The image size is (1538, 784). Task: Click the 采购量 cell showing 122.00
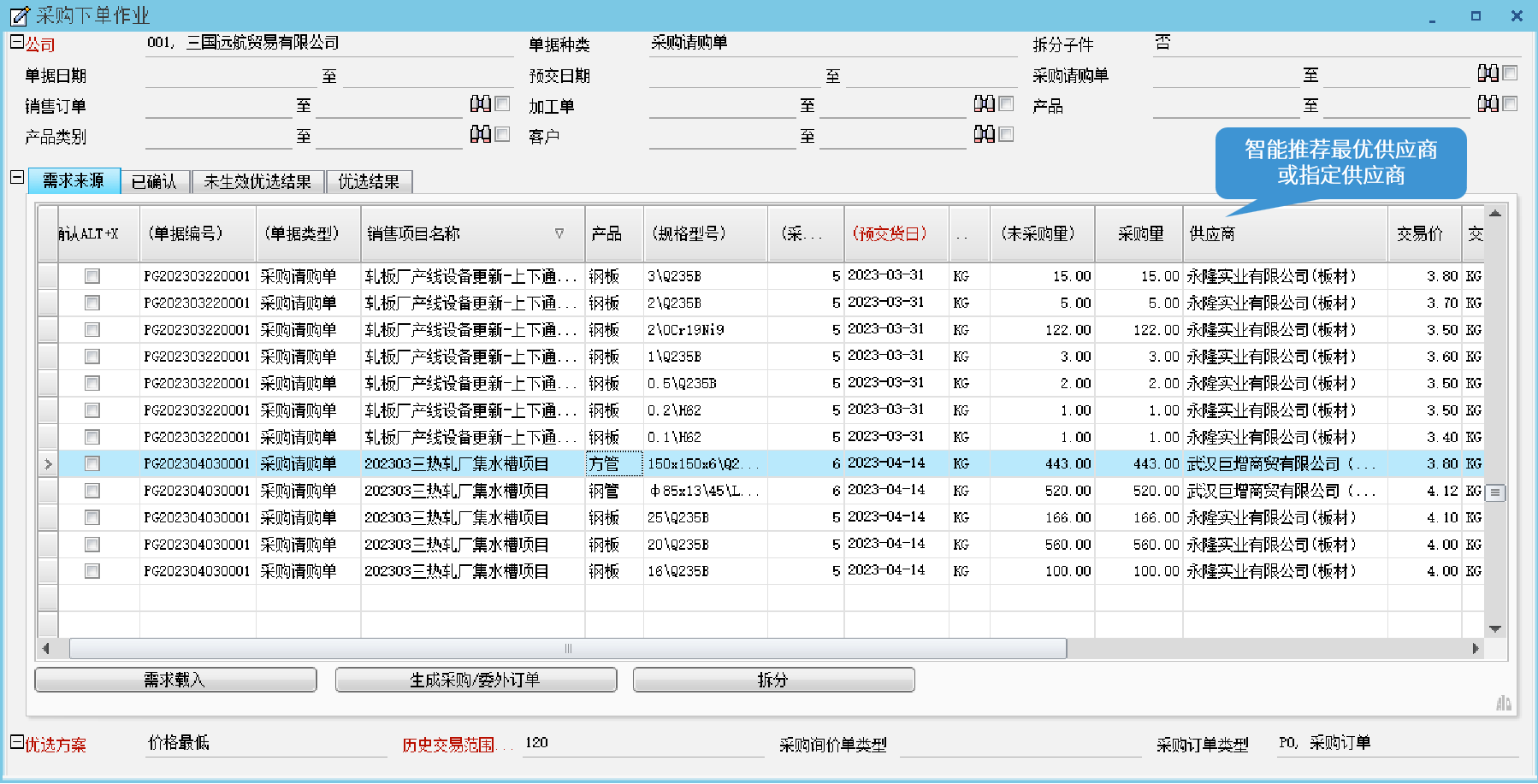pos(1139,330)
